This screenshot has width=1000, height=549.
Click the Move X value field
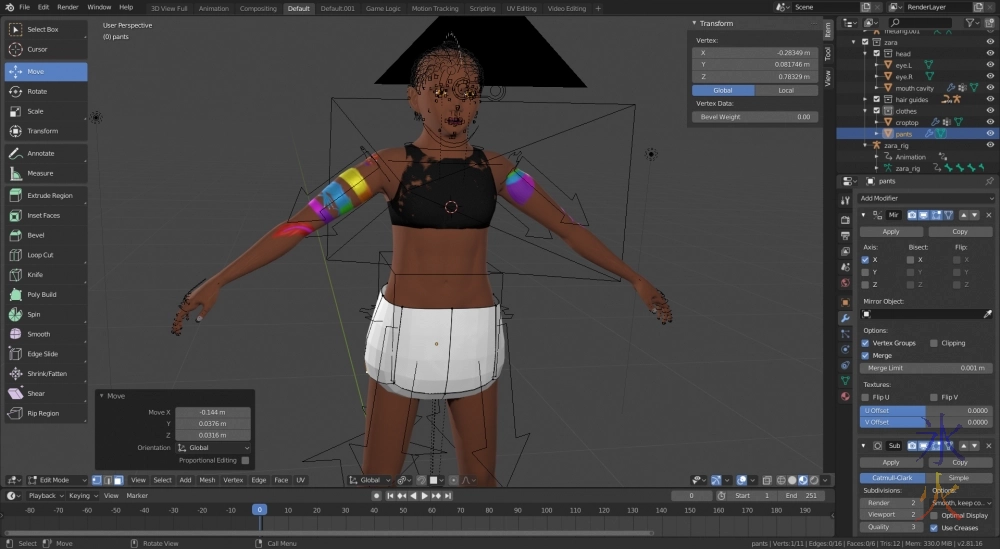tap(212, 412)
